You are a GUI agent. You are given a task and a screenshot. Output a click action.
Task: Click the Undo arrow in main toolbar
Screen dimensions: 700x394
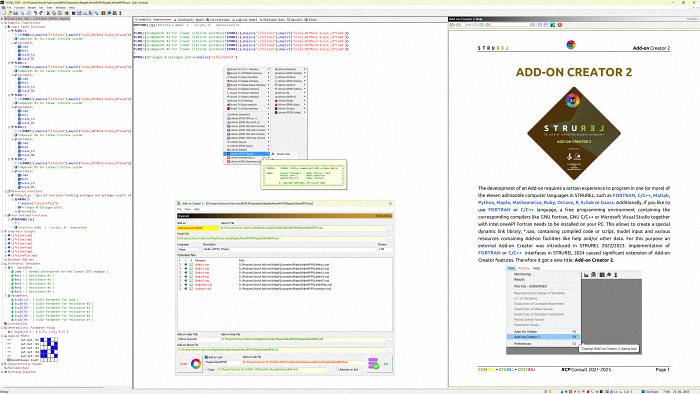[x=35, y=13]
